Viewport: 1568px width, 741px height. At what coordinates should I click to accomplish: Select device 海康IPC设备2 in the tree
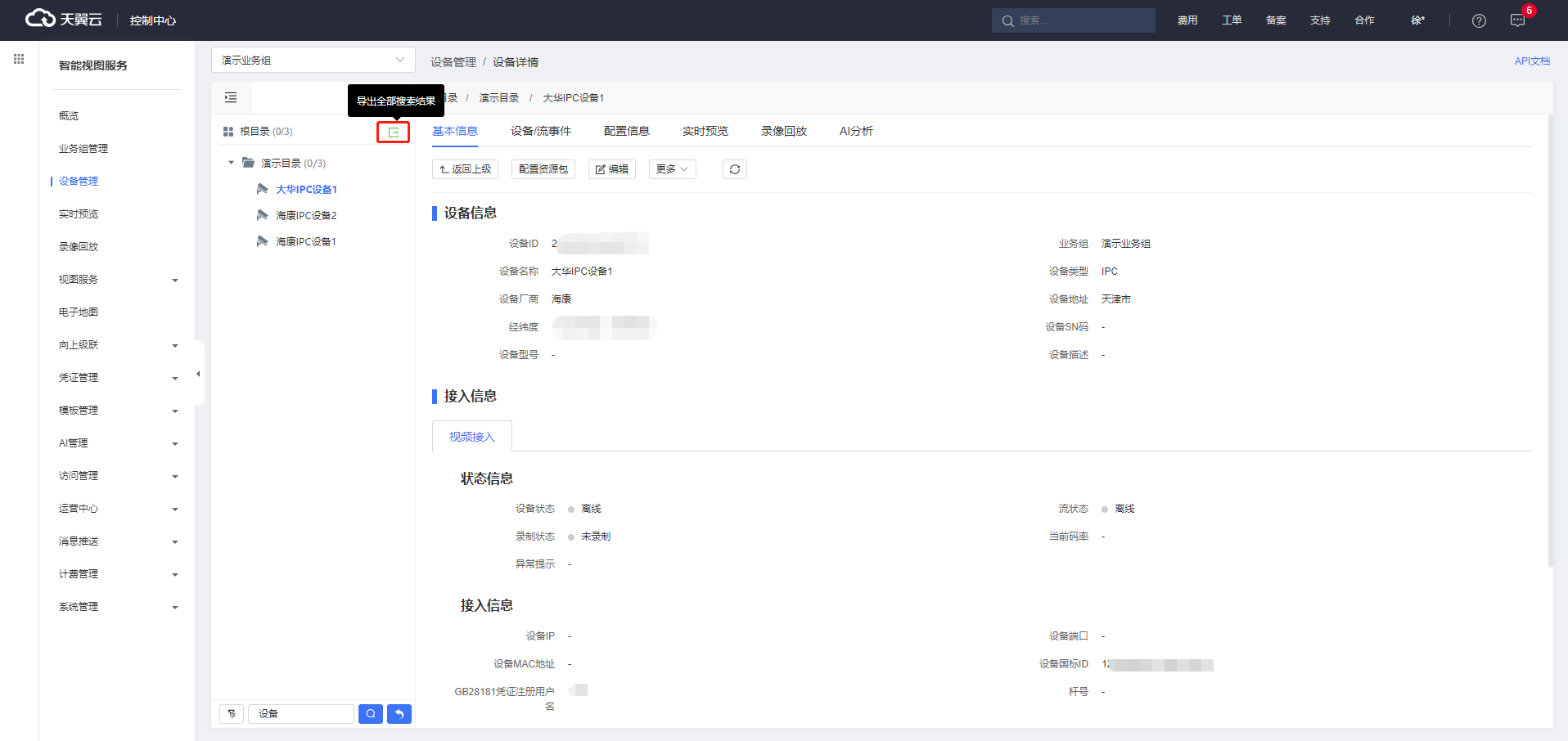click(307, 215)
